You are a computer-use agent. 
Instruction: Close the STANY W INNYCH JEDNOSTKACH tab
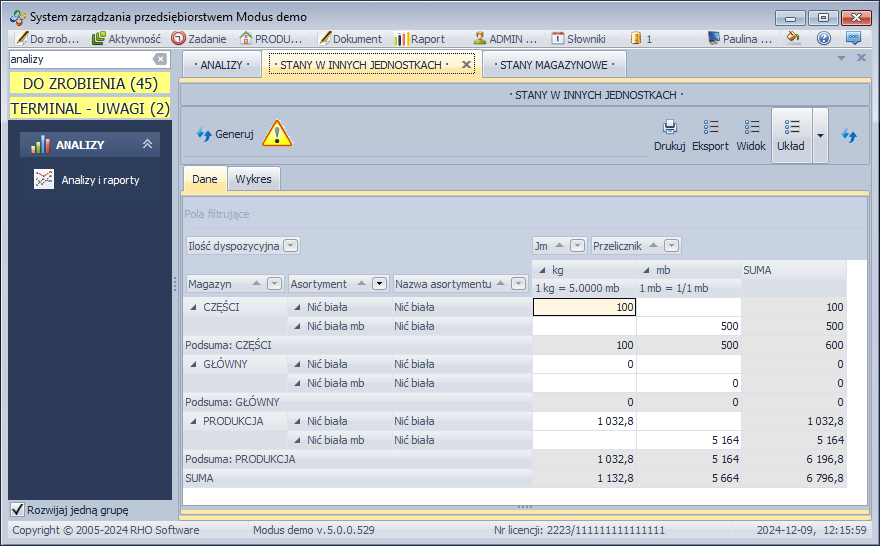pos(466,65)
